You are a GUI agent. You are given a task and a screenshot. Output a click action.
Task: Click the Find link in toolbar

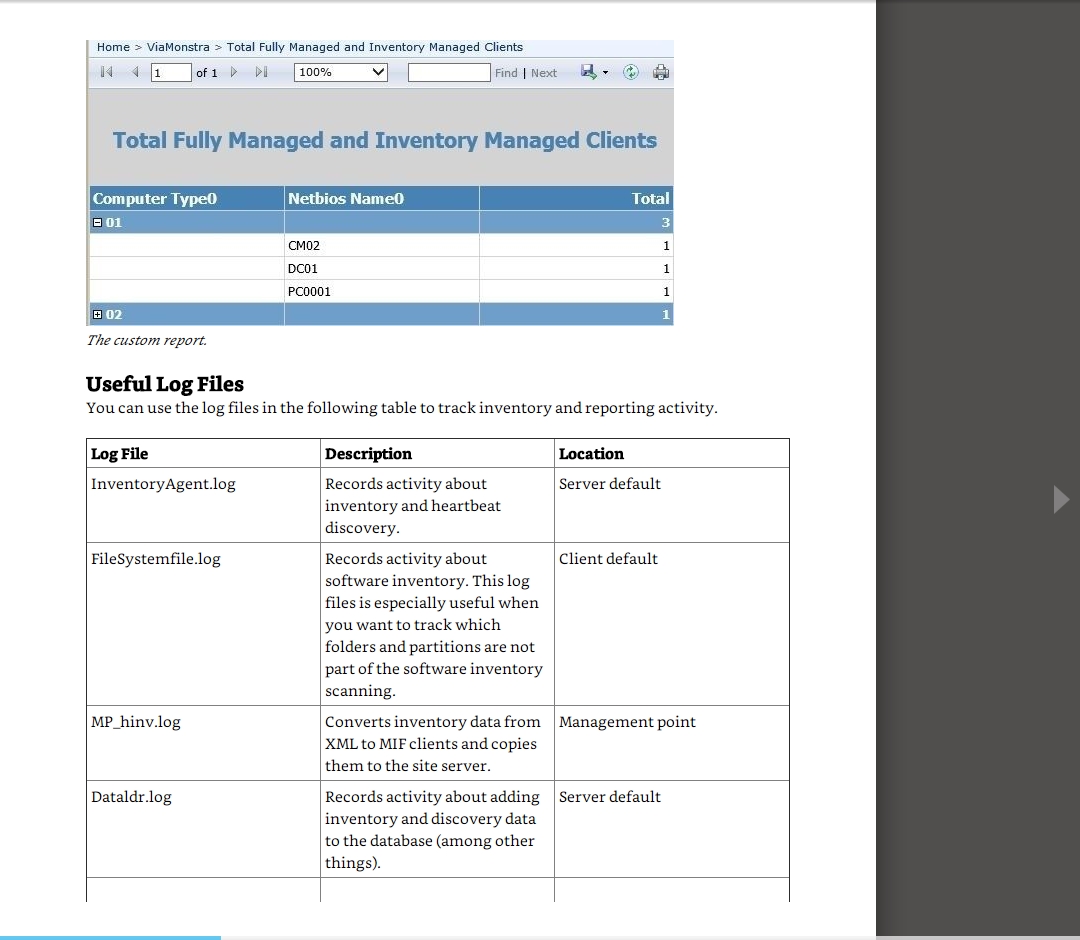point(506,73)
